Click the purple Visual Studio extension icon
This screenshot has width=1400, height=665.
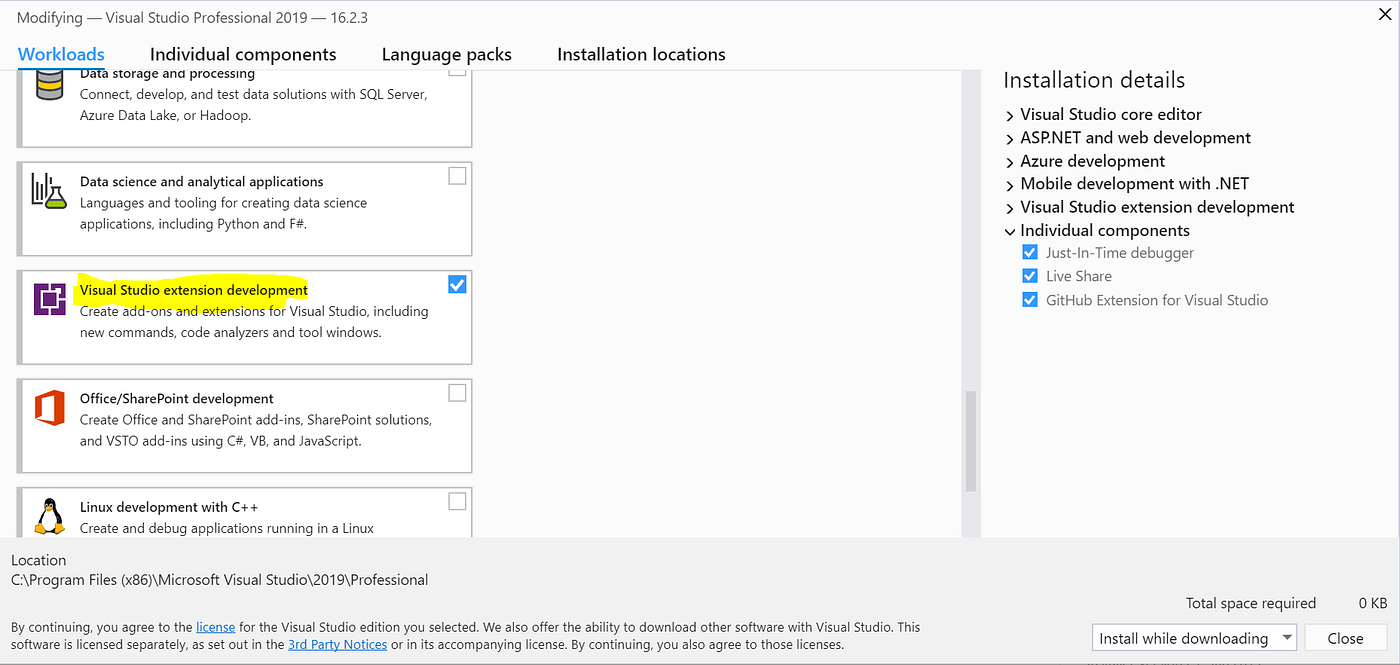49,299
